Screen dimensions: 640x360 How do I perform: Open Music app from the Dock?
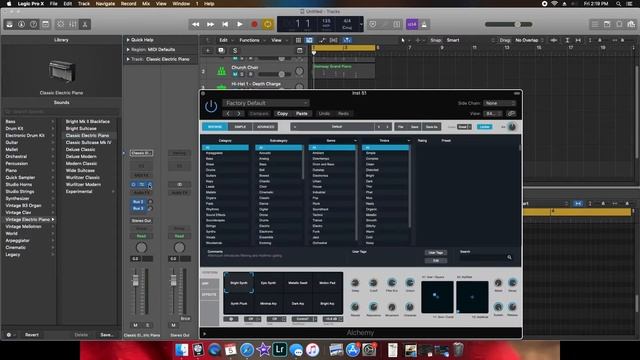click(x=312, y=350)
